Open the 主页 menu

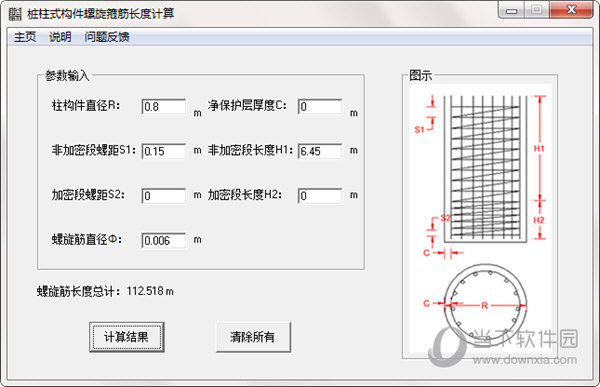[25, 37]
